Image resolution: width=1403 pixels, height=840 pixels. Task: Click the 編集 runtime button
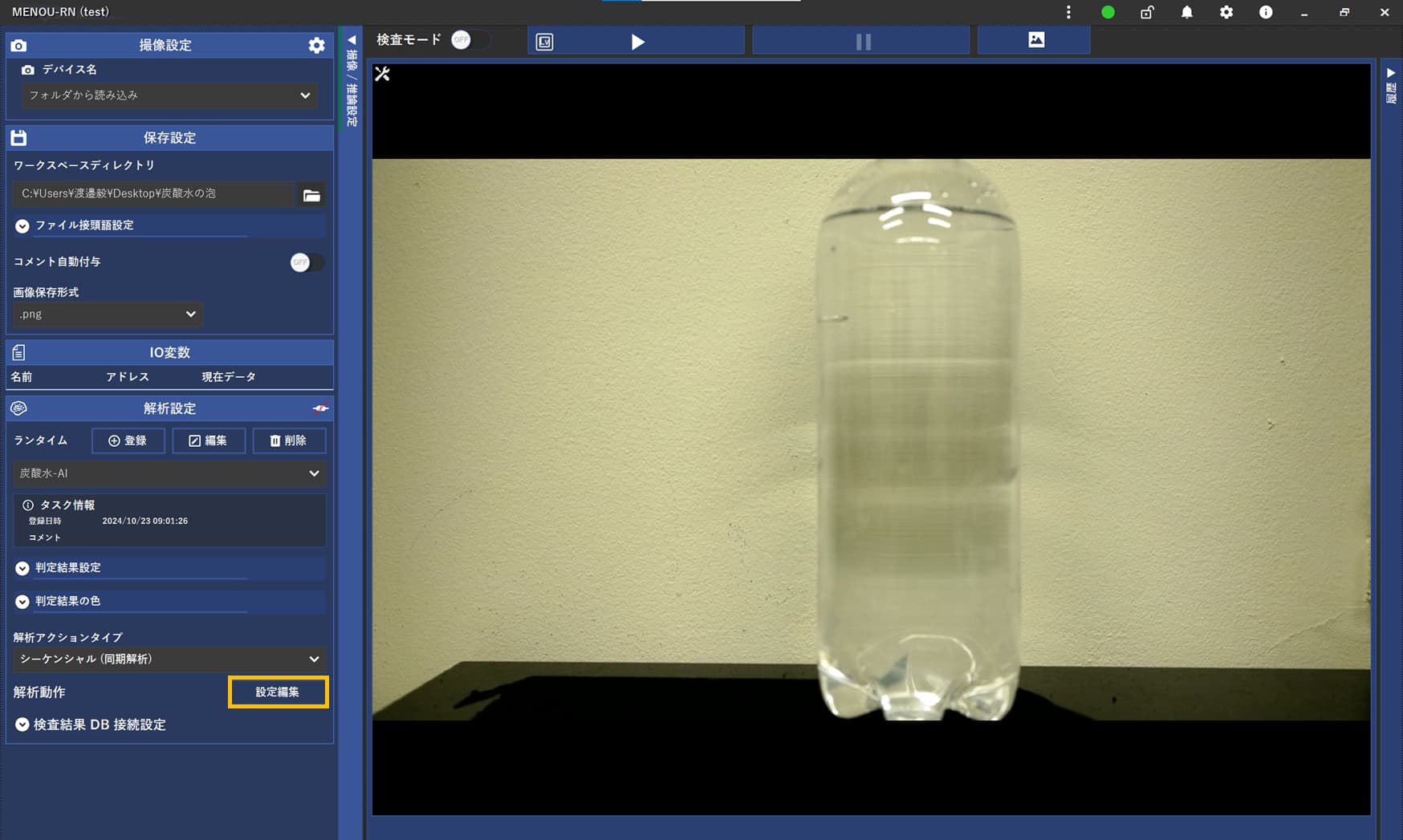[209, 440]
